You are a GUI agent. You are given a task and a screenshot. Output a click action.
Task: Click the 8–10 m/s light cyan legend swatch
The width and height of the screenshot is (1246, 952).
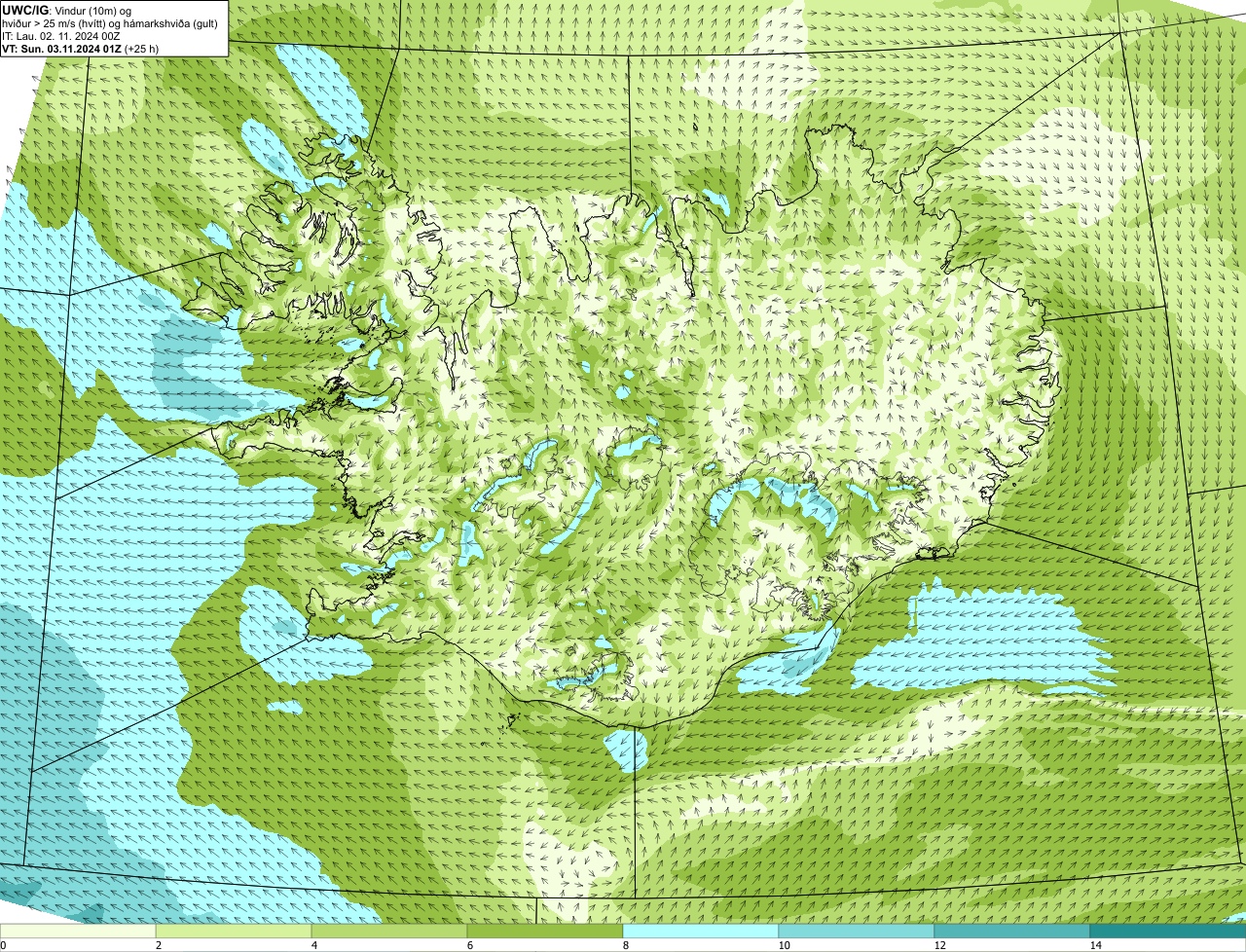[x=701, y=931]
